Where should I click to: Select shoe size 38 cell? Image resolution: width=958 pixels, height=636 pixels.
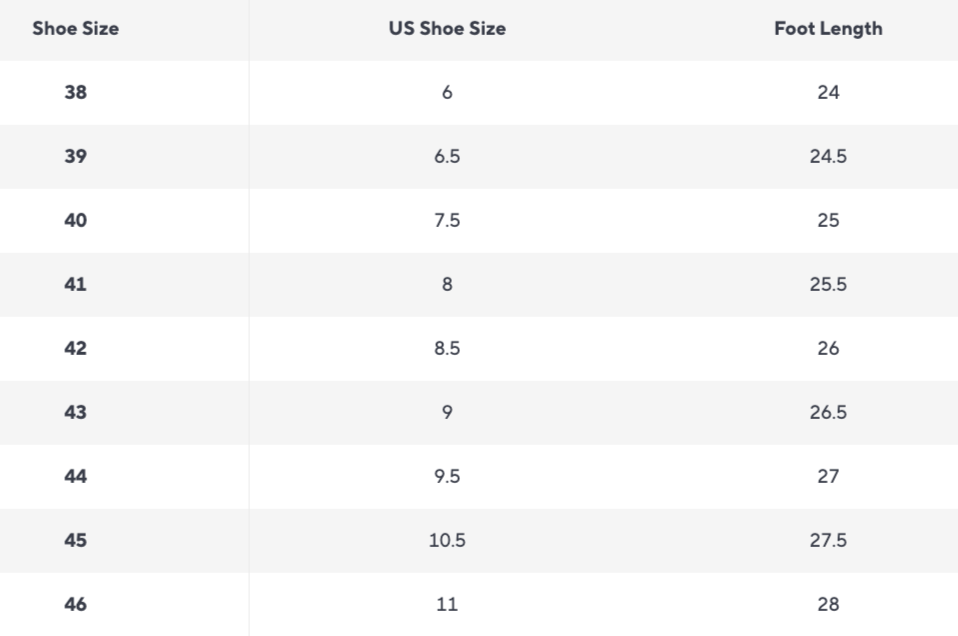75,93
